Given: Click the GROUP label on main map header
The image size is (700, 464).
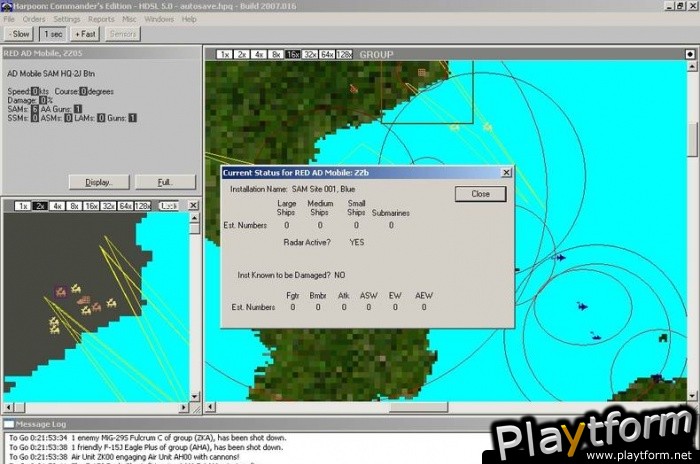Looking at the screenshot, I should click(x=376, y=54).
